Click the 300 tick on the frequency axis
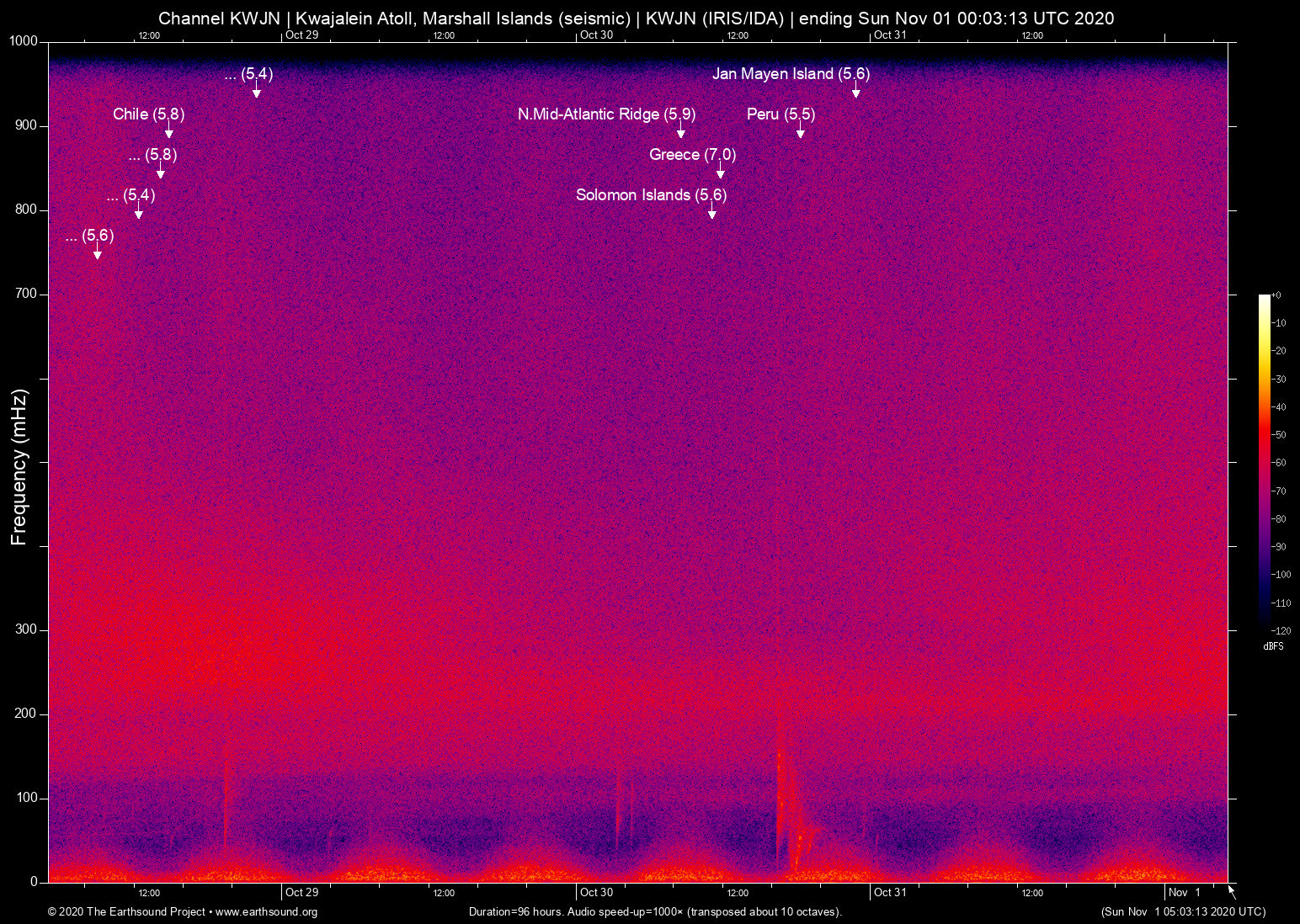Image resolution: width=1300 pixels, height=924 pixels. click(26, 629)
